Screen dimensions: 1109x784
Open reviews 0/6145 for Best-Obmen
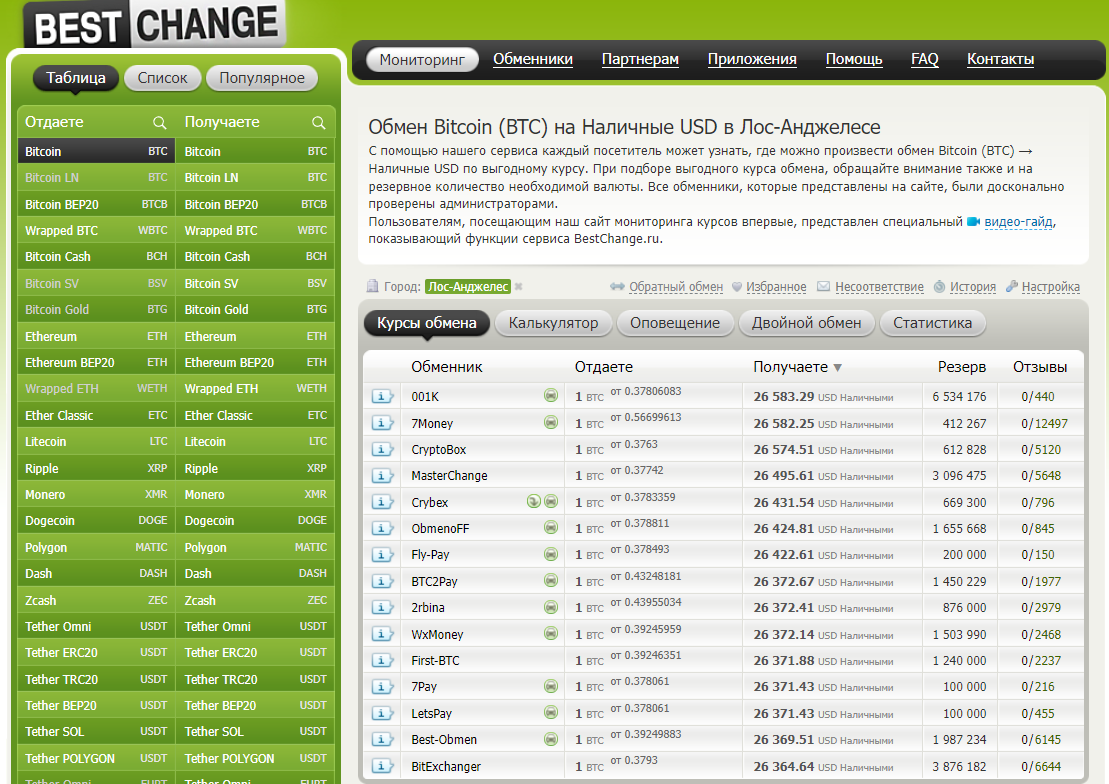tap(1041, 739)
